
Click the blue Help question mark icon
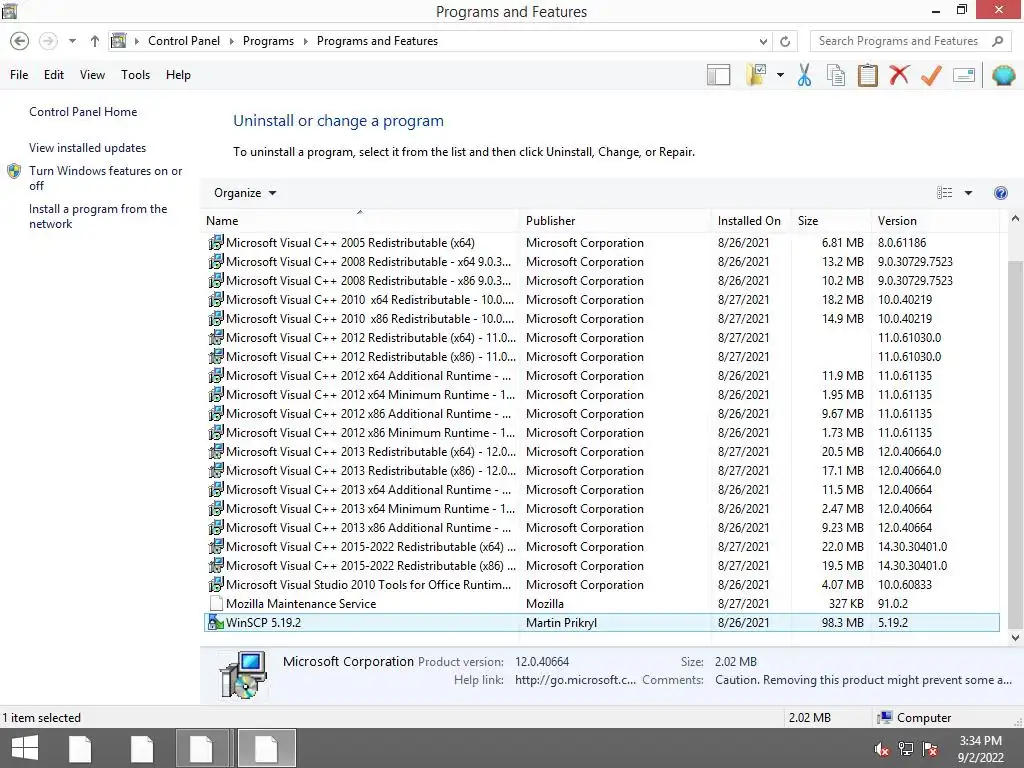pyautogui.click(x=1000, y=193)
